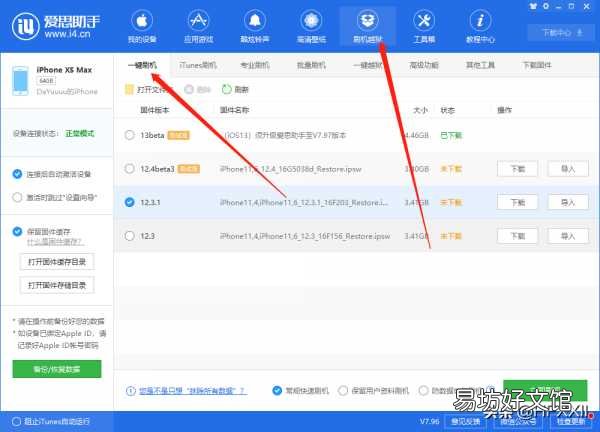
Task: Click the 意见反馈 feedback button
Action: coord(465,421)
